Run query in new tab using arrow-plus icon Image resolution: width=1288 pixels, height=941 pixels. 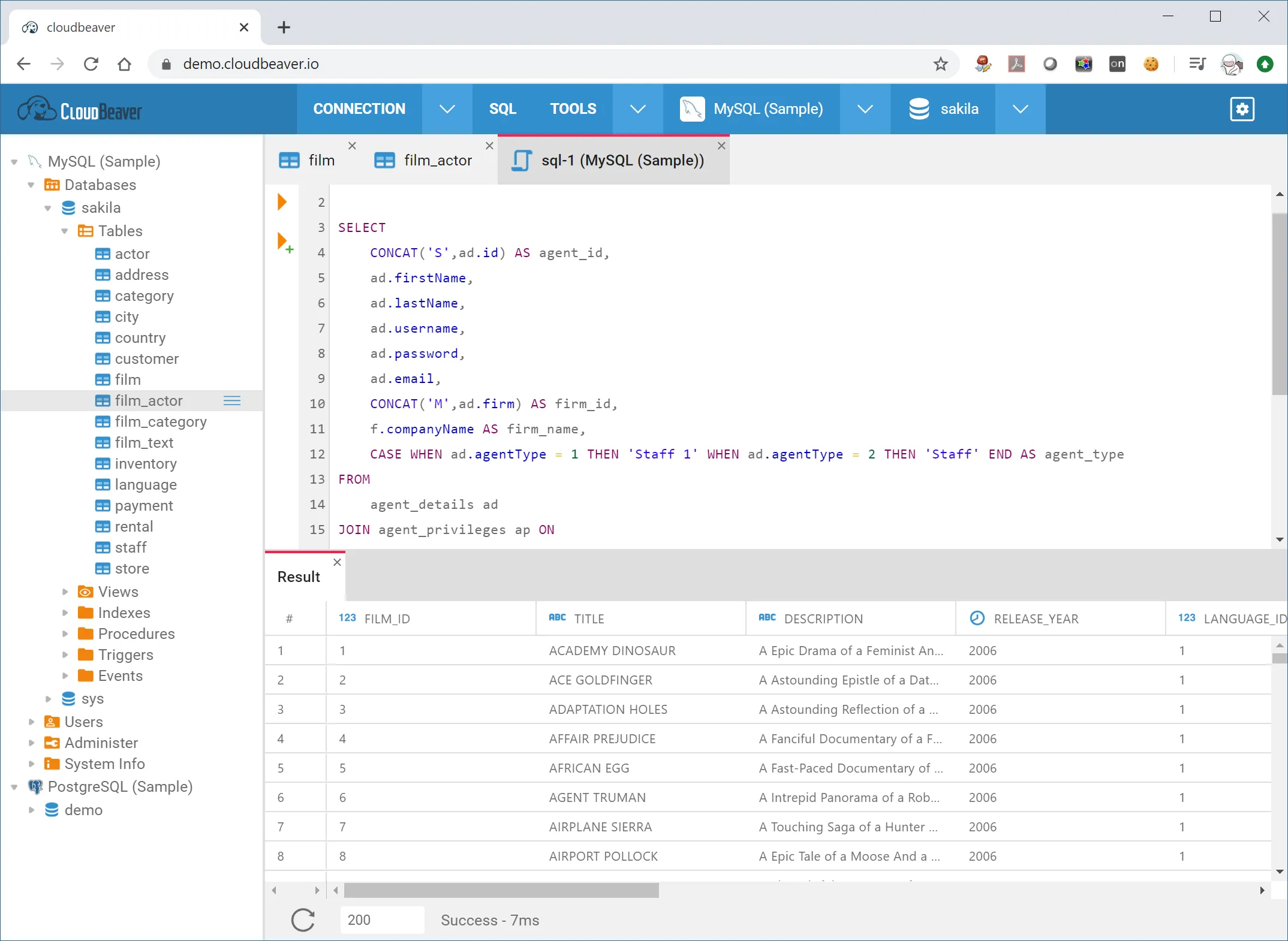pyautogui.click(x=284, y=242)
